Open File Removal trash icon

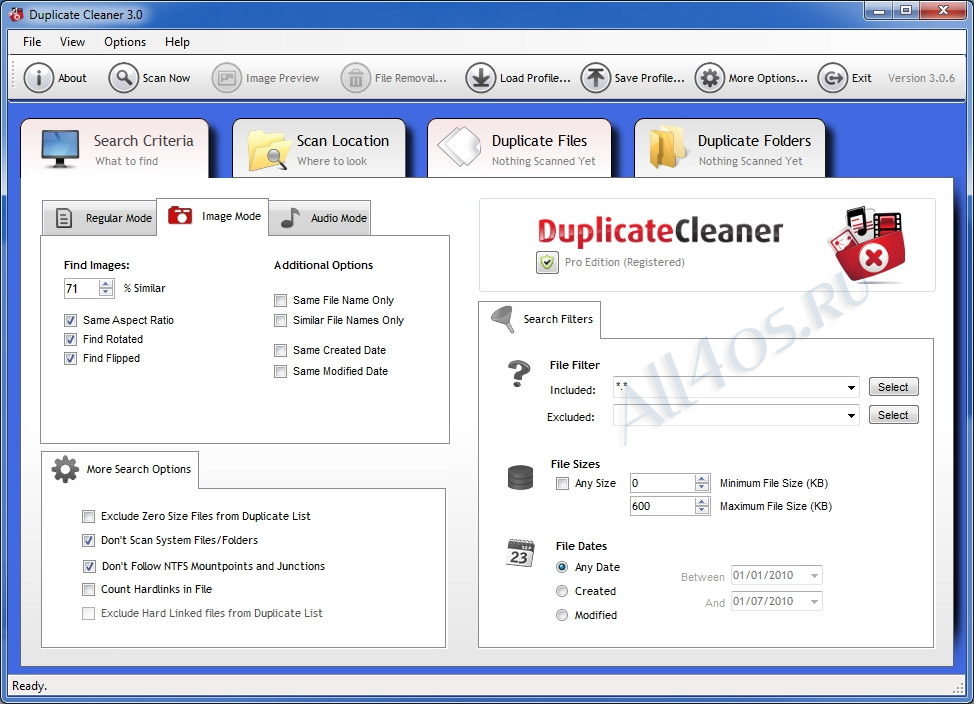pyautogui.click(x=356, y=78)
